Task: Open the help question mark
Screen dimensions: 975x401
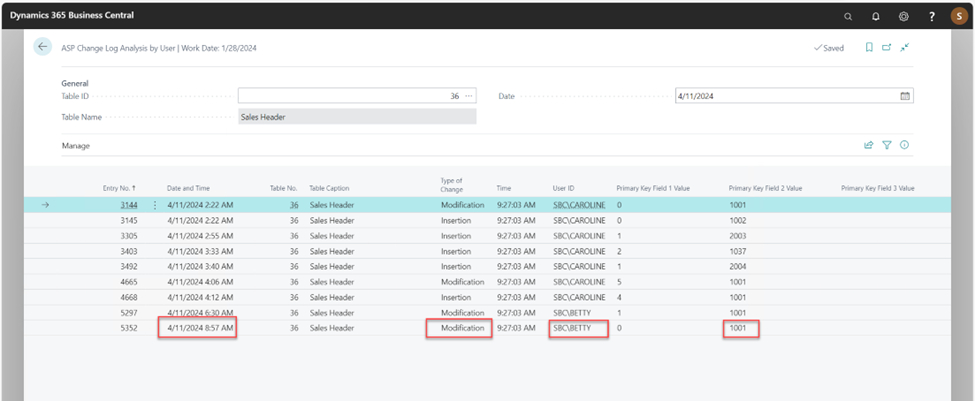Action: point(931,17)
